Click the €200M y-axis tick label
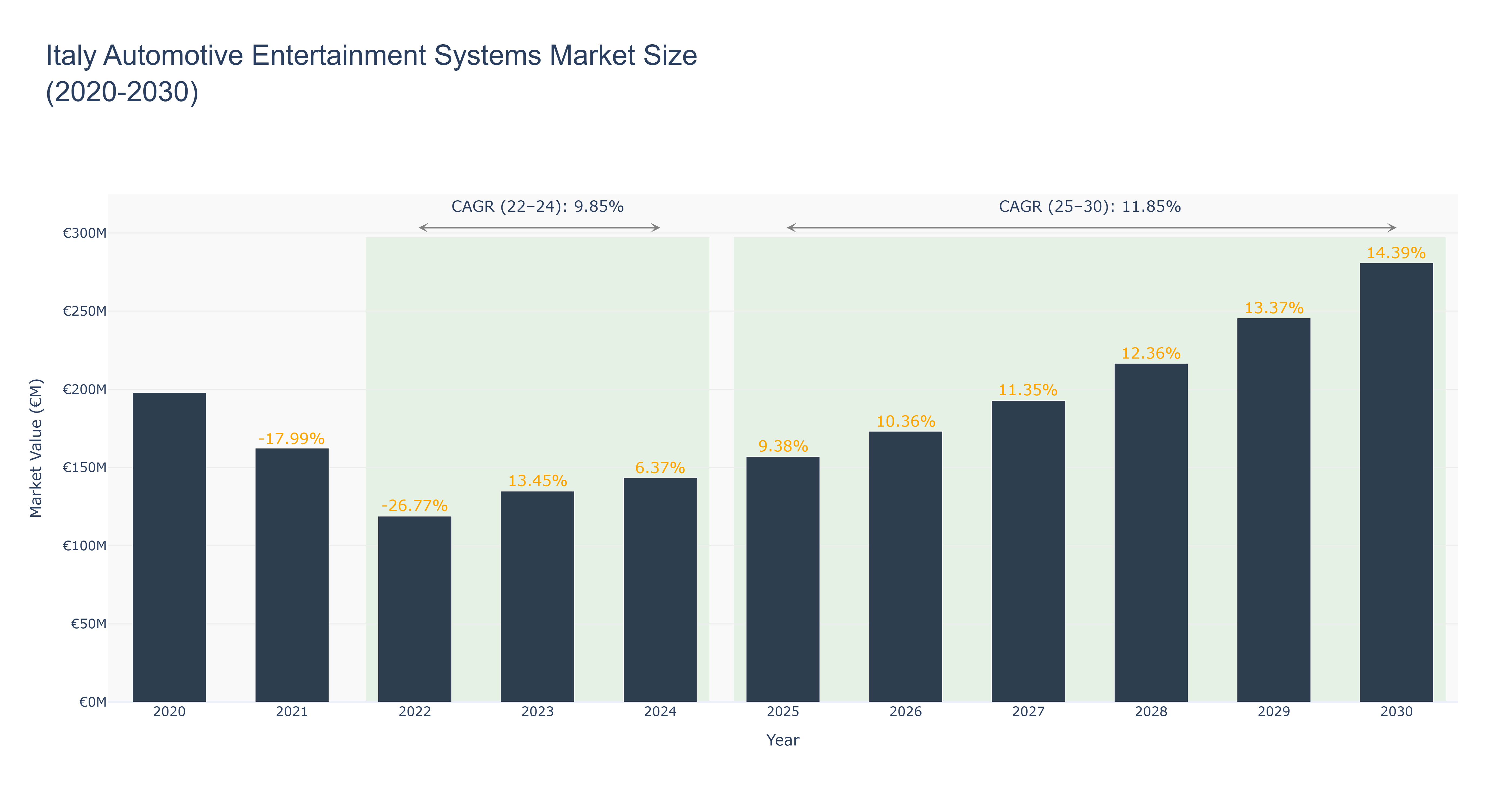 (85, 389)
